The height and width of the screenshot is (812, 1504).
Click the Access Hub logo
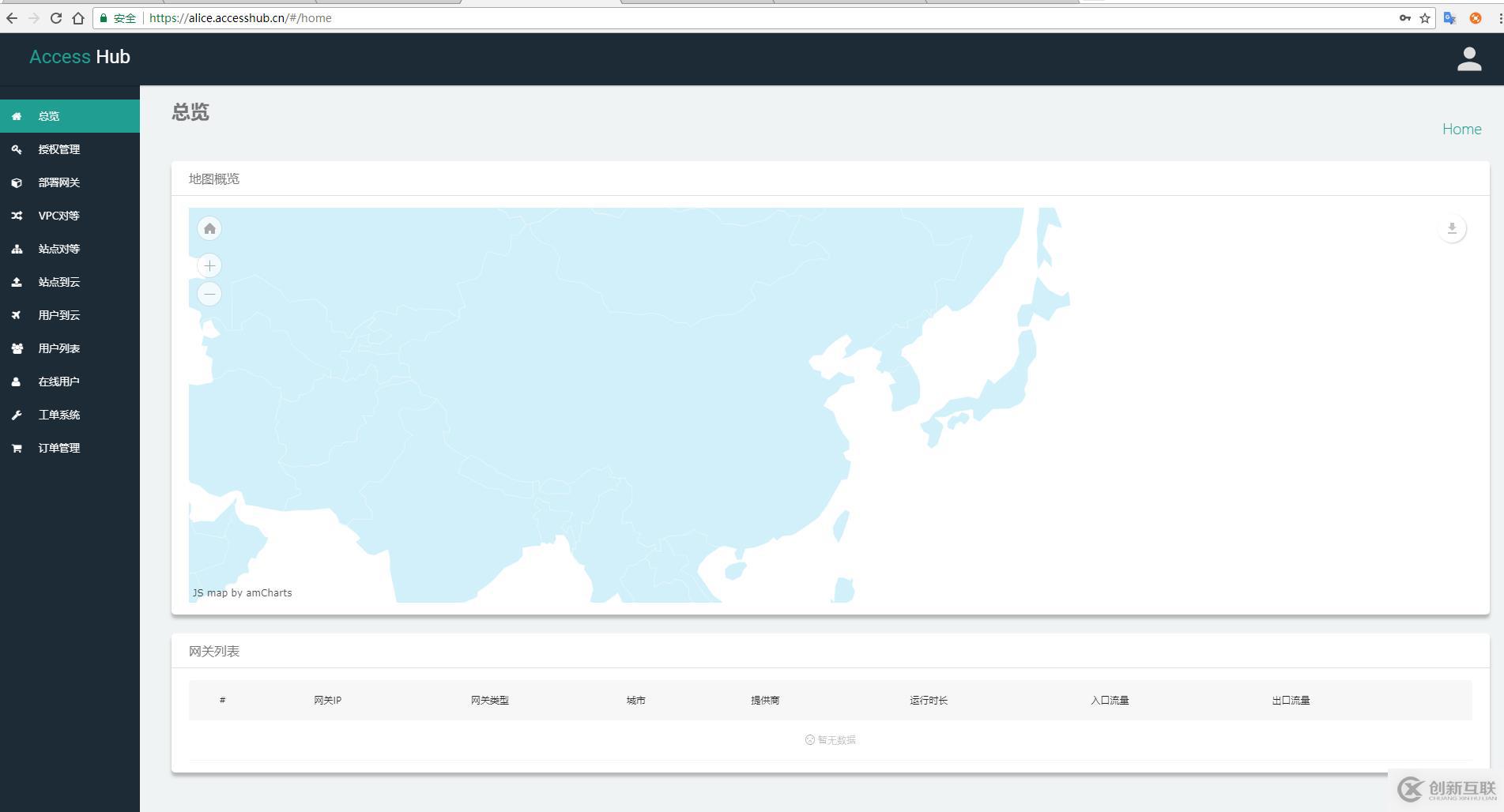[x=80, y=57]
